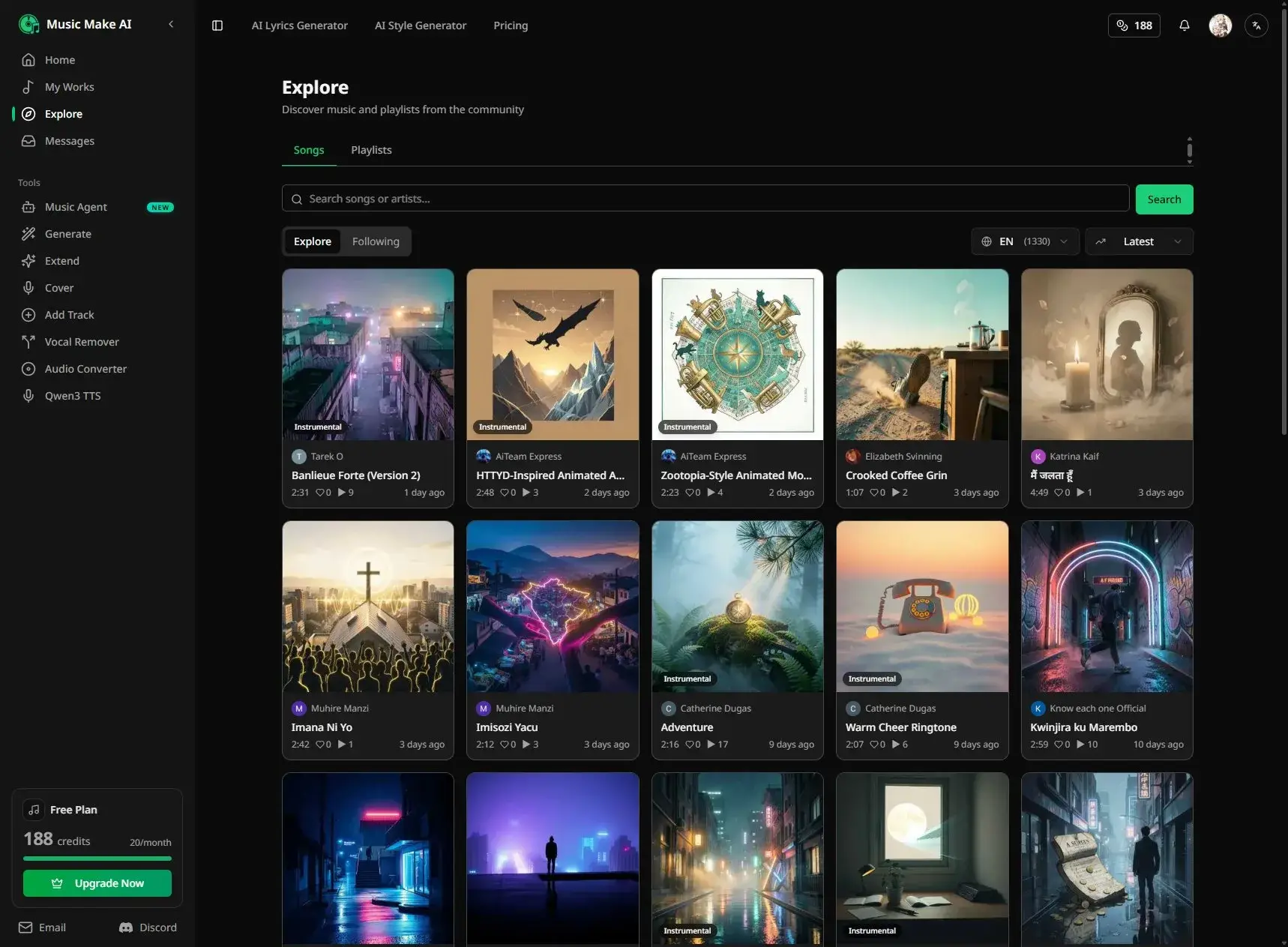
Task: Open the 188 credits counter
Action: (x=1134, y=25)
